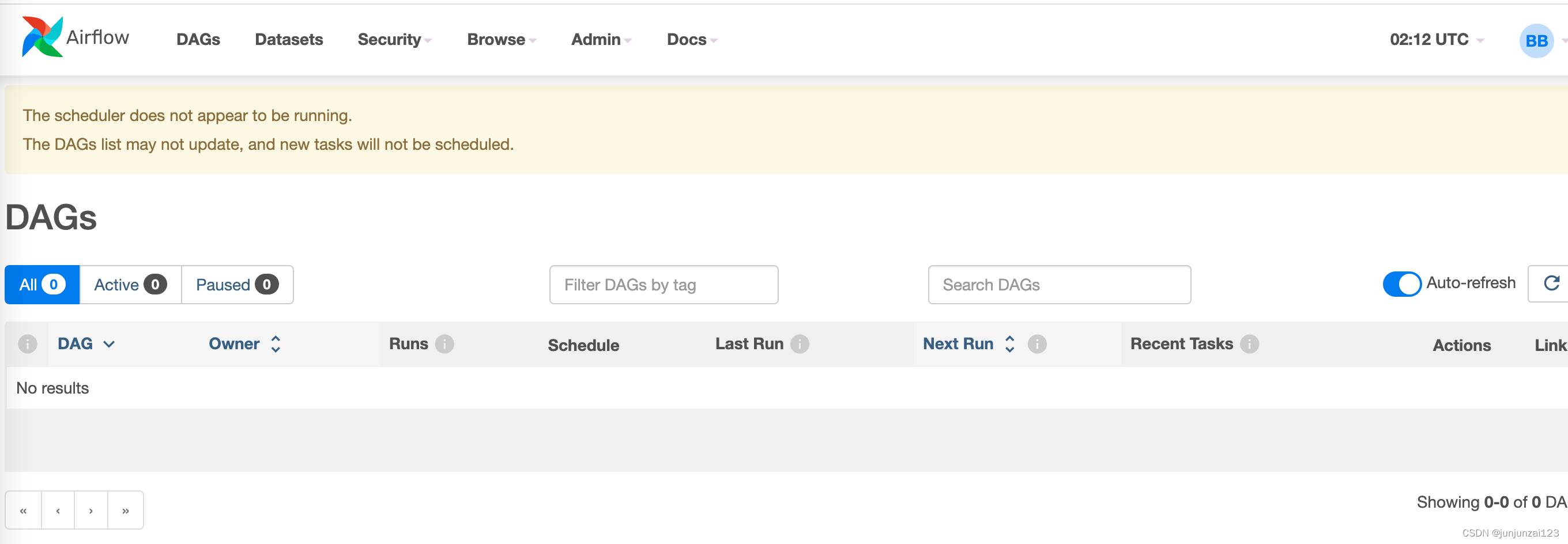Focus the Search DAGs input field
The image size is (1568, 544).
1058,285
